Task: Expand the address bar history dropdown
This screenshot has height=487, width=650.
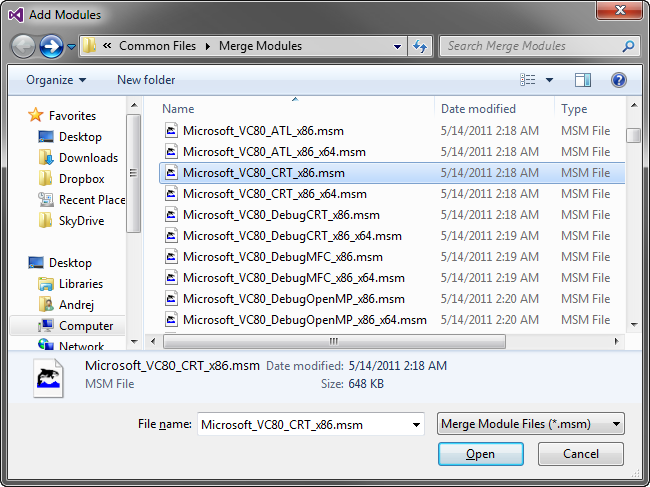Action: 397,46
